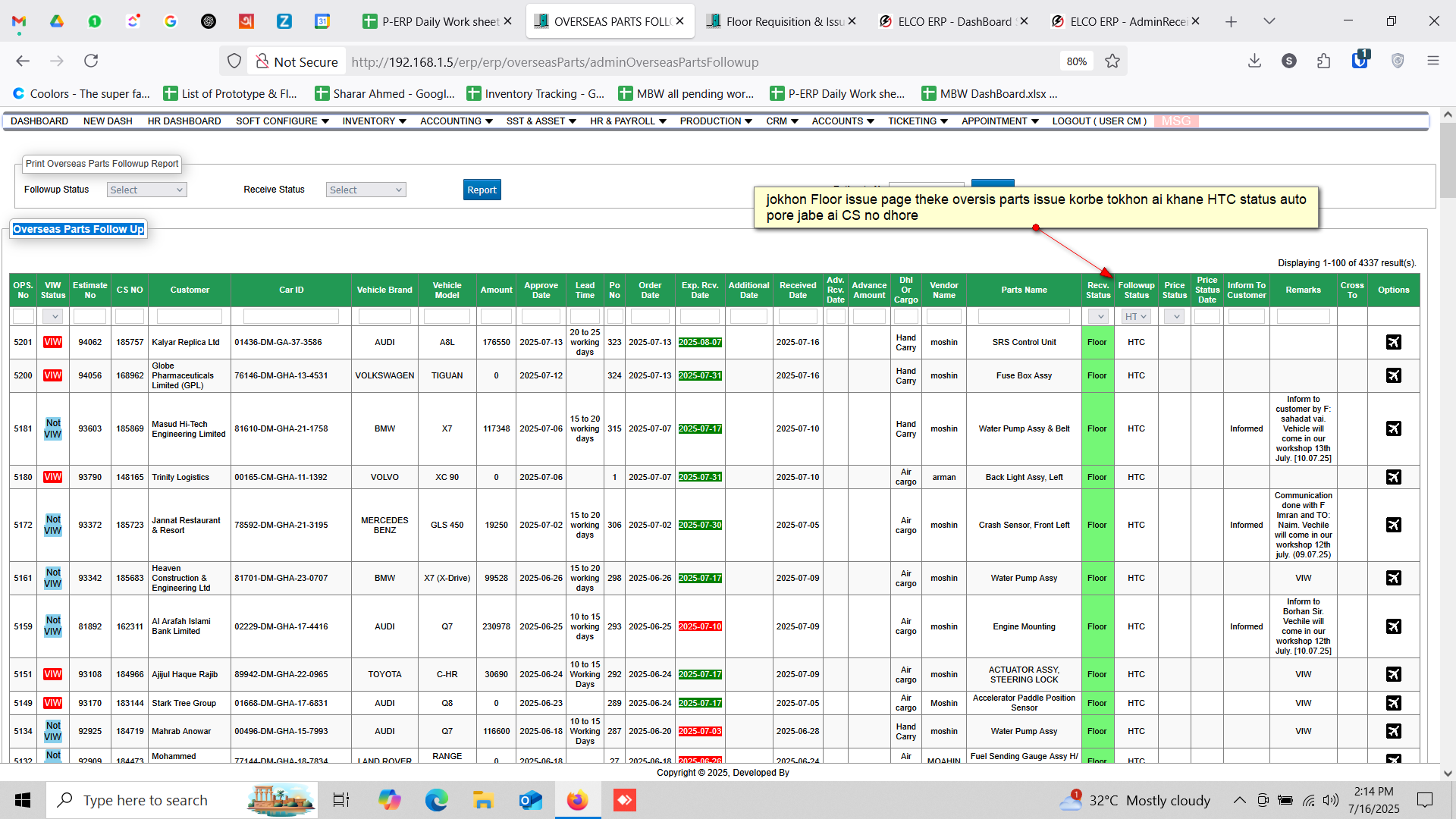Click Not VIW status badge in row 5181
The image size is (1456, 819).
tap(52, 428)
